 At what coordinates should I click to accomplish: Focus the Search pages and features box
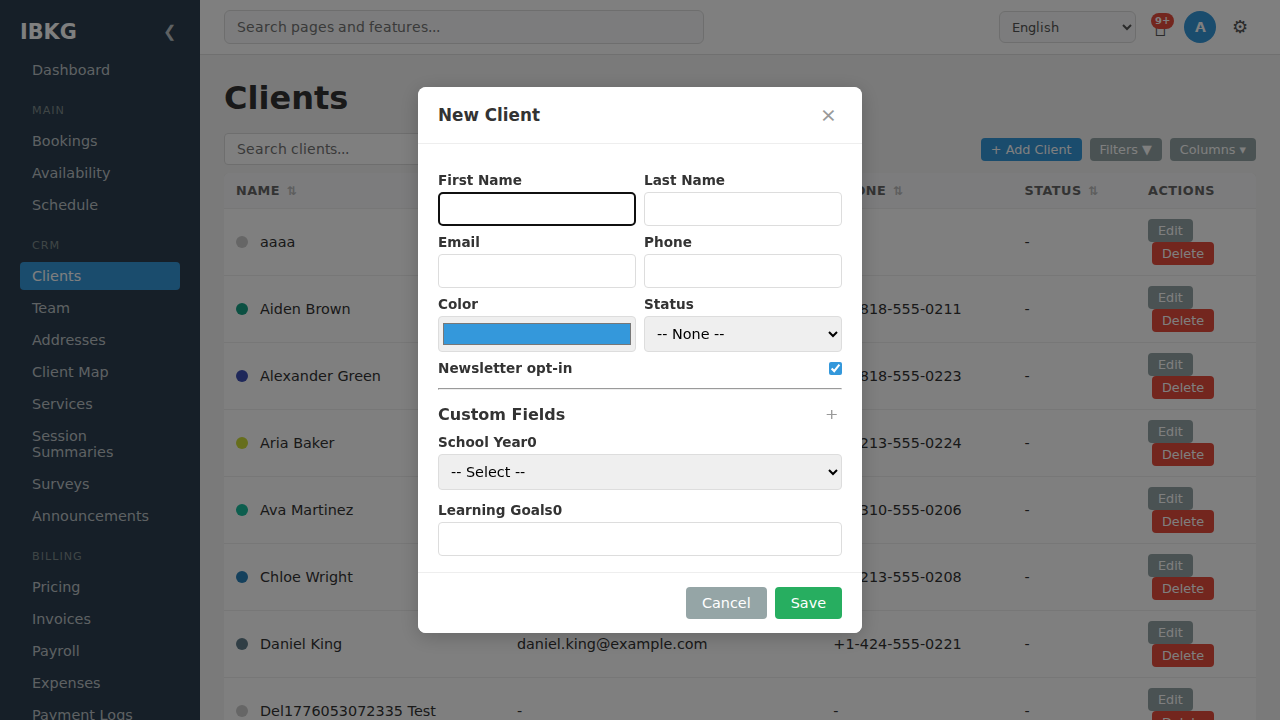click(x=464, y=27)
